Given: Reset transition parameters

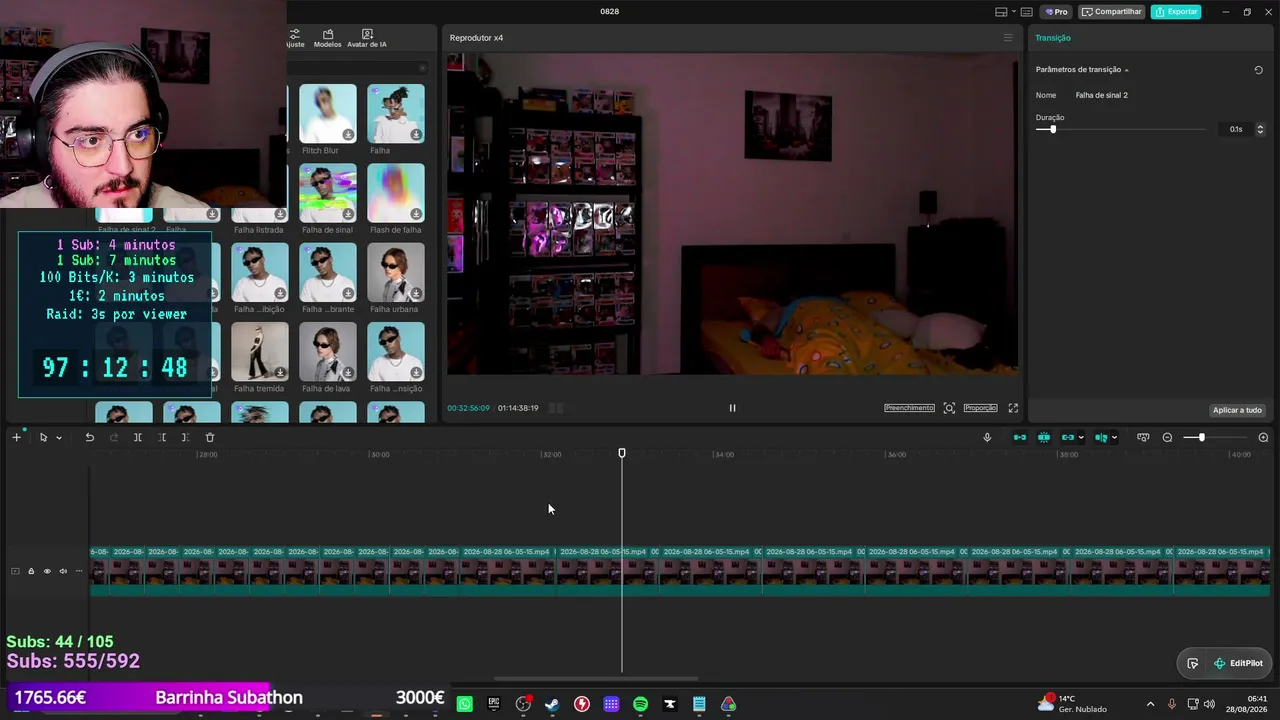Looking at the screenshot, I should [1258, 70].
